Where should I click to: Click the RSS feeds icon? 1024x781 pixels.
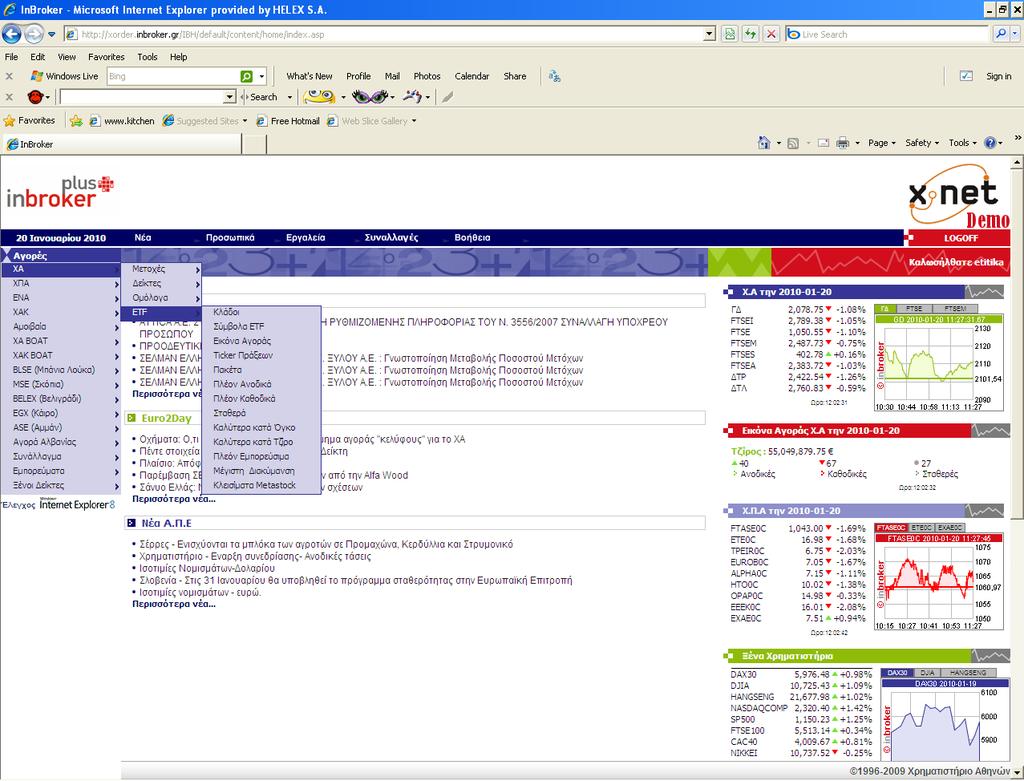tap(793, 143)
